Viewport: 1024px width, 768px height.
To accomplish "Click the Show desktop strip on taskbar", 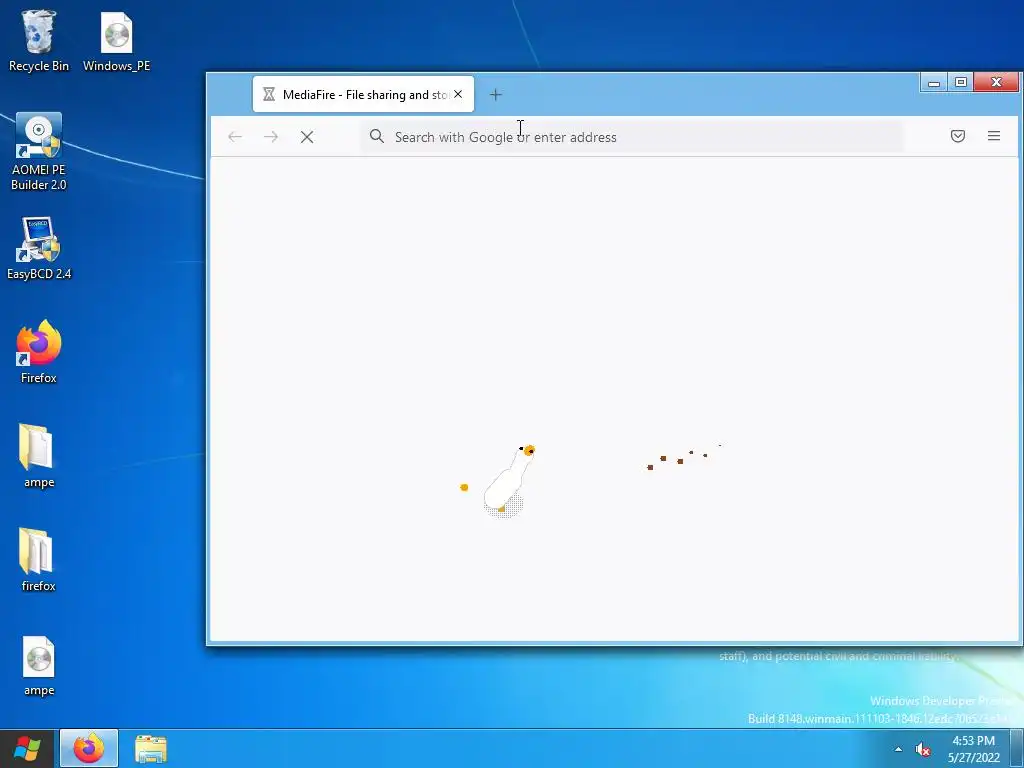I will tap(1017, 748).
